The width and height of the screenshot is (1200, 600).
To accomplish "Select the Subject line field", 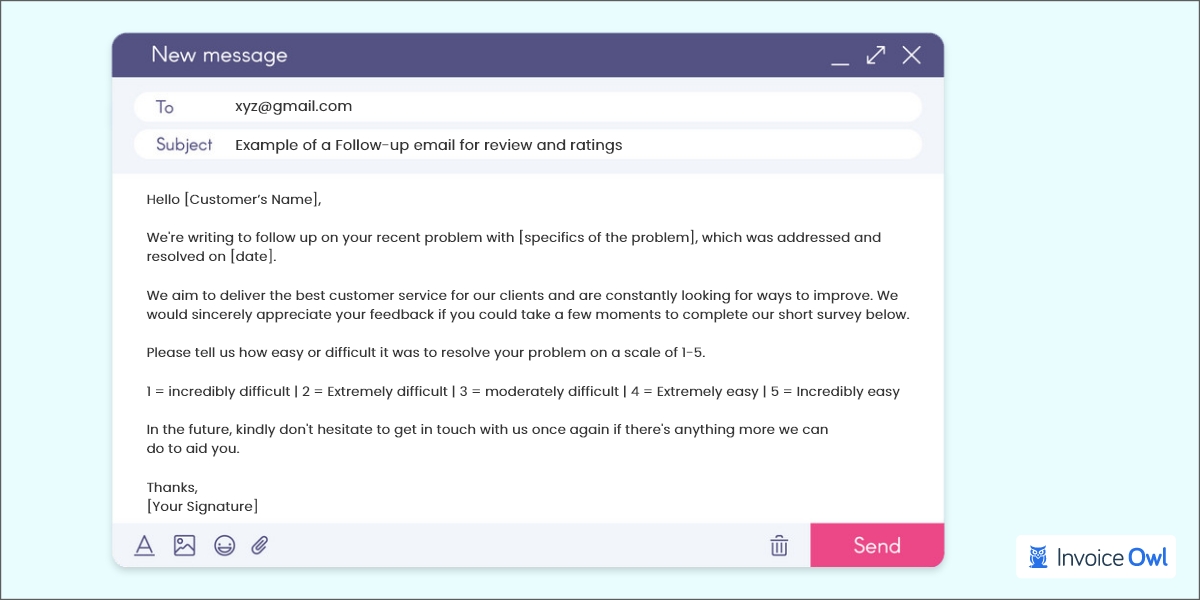I will (183, 144).
